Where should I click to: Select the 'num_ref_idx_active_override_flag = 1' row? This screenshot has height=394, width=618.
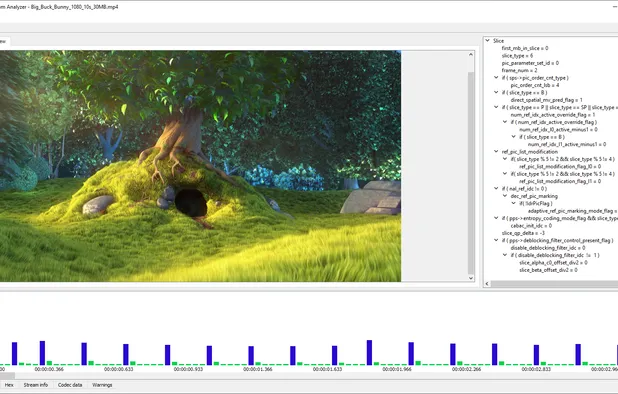click(x=553, y=115)
